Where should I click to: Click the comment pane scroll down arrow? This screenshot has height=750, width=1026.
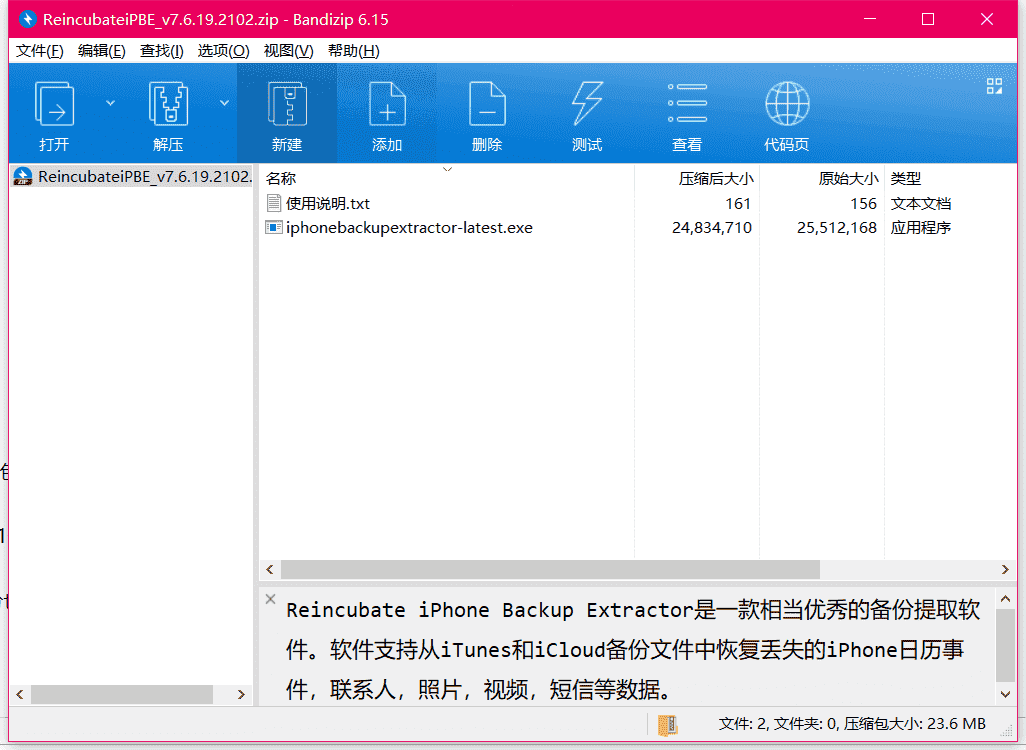(1006, 694)
